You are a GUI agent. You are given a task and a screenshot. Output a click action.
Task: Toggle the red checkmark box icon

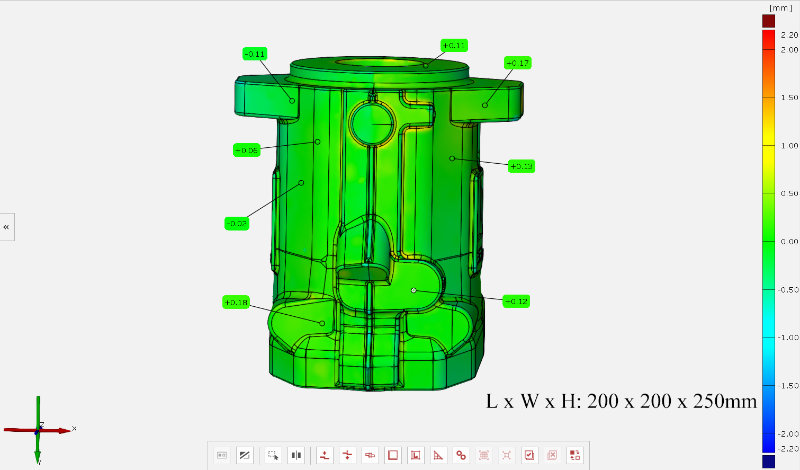529,455
